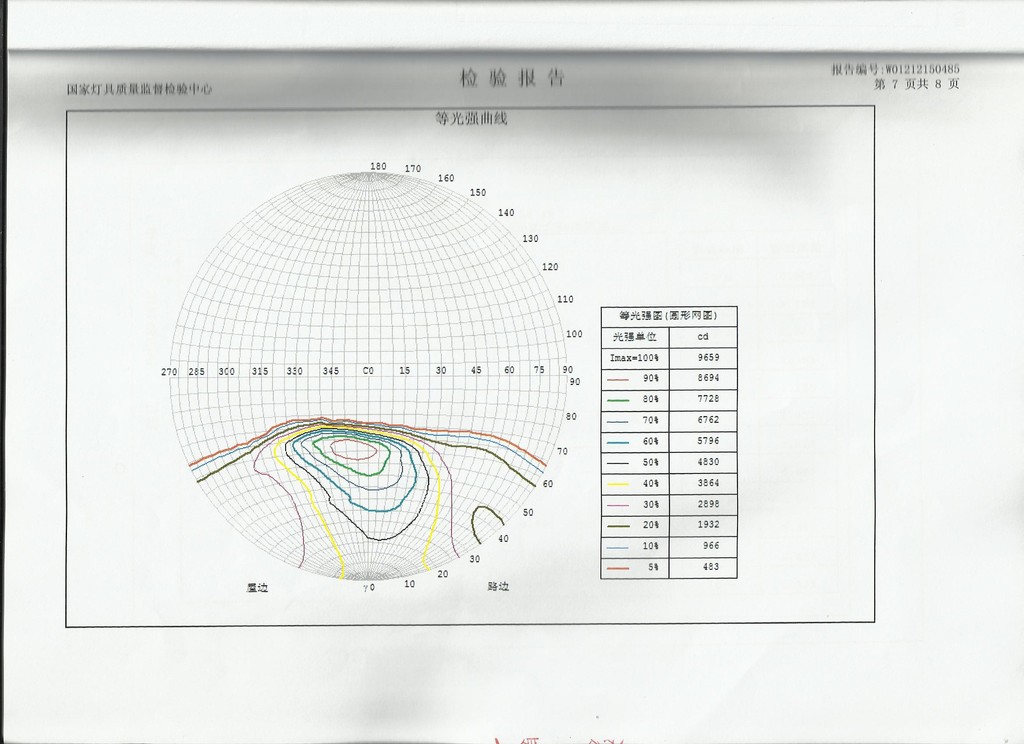Click the C0 axis label
1024x744 pixels.
point(368,370)
